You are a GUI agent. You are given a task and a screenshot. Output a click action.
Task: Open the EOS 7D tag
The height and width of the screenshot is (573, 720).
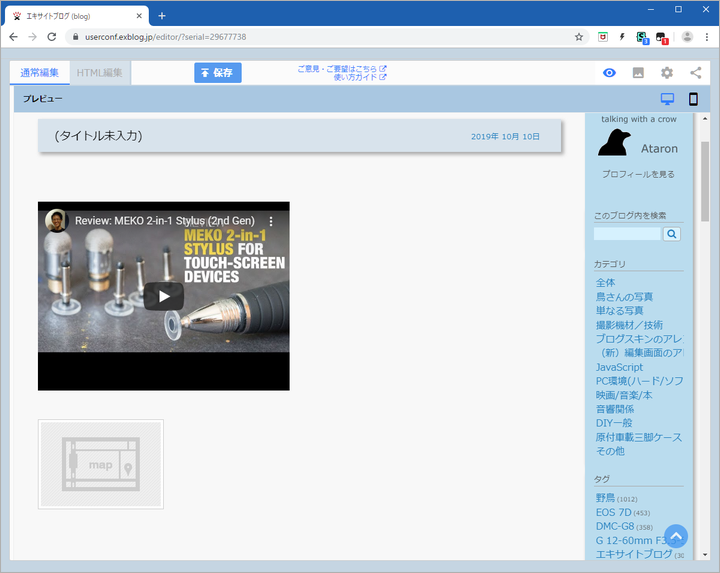click(x=613, y=512)
